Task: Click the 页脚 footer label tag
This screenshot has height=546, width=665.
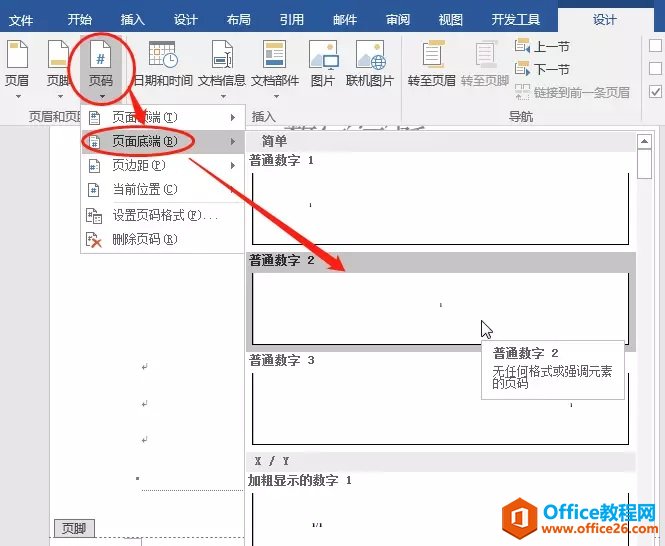Action: point(74,528)
